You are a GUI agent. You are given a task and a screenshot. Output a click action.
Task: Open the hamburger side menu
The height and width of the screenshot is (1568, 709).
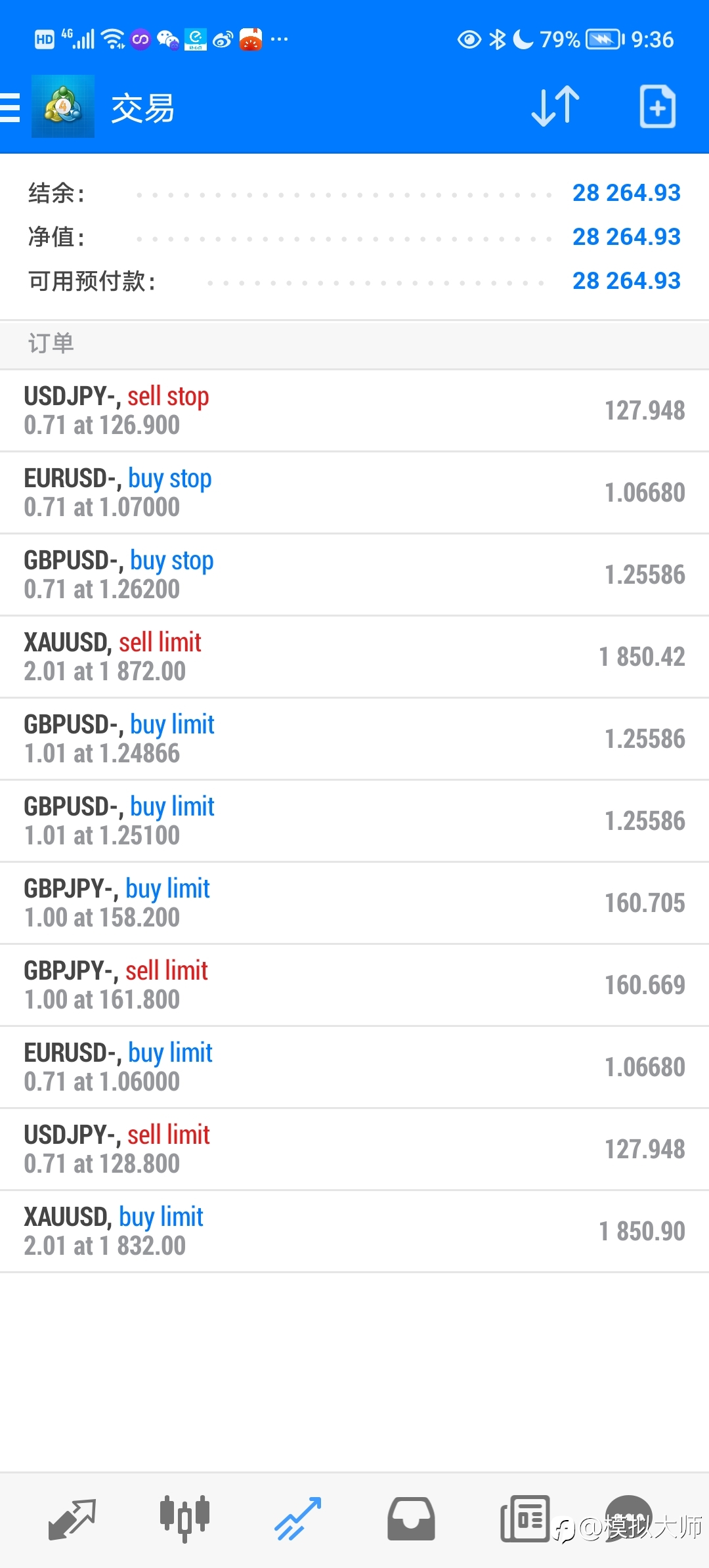click(10, 108)
